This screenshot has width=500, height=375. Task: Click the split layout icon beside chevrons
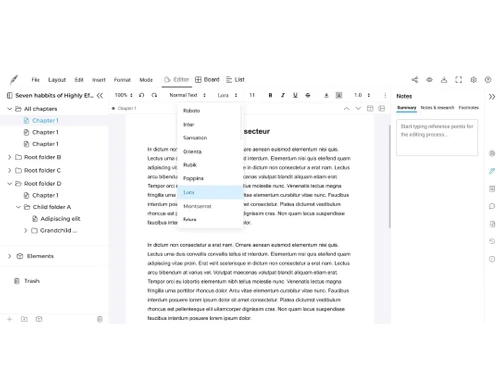[370, 108]
